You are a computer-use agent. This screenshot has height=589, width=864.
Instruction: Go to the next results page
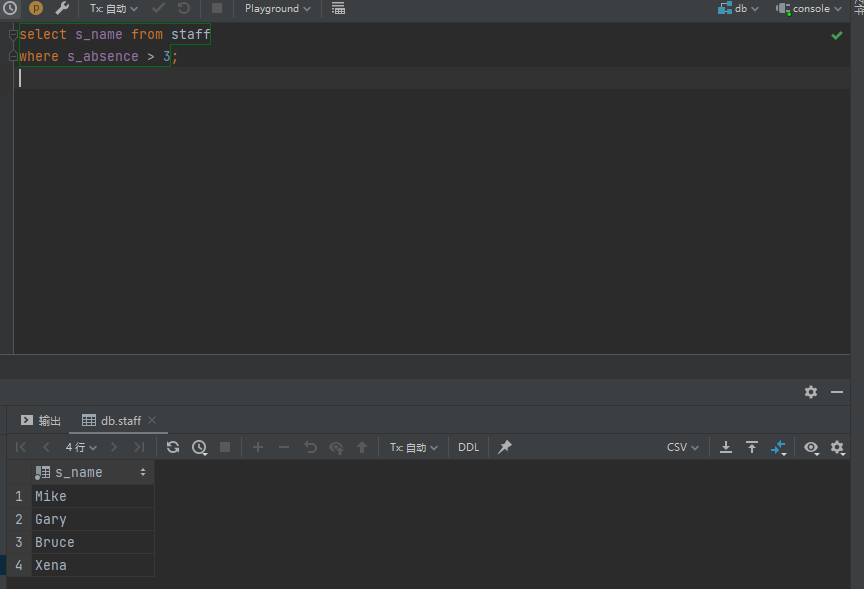pyautogui.click(x=114, y=447)
